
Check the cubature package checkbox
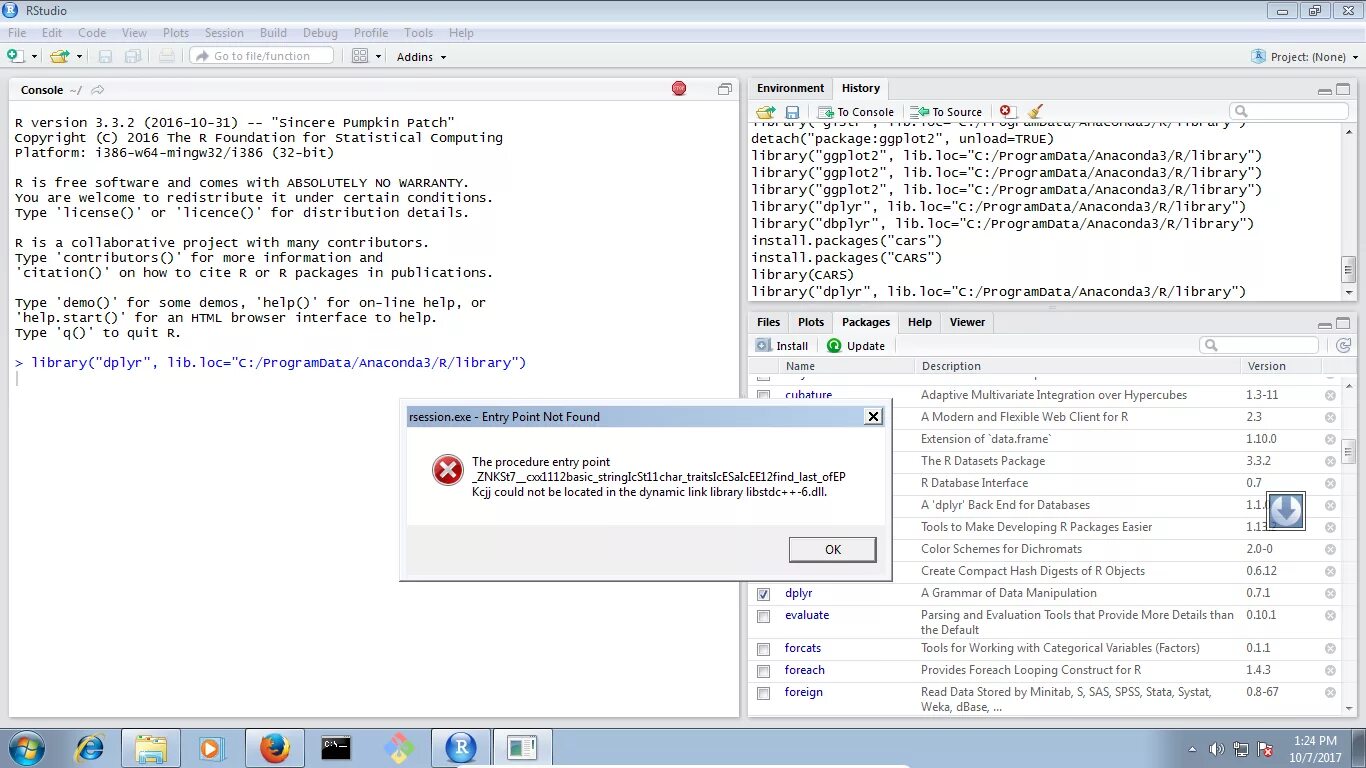click(764, 396)
